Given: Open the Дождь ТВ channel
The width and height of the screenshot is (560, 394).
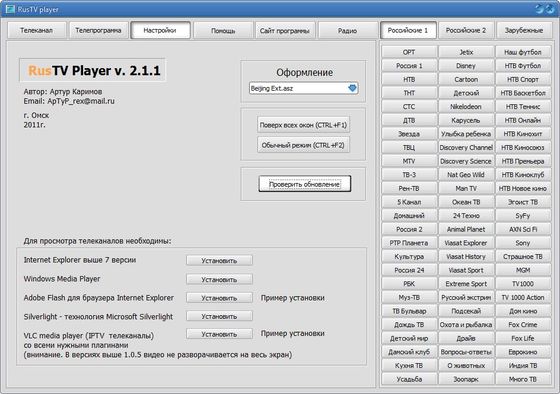Looking at the screenshot, I should pos(409,325).
